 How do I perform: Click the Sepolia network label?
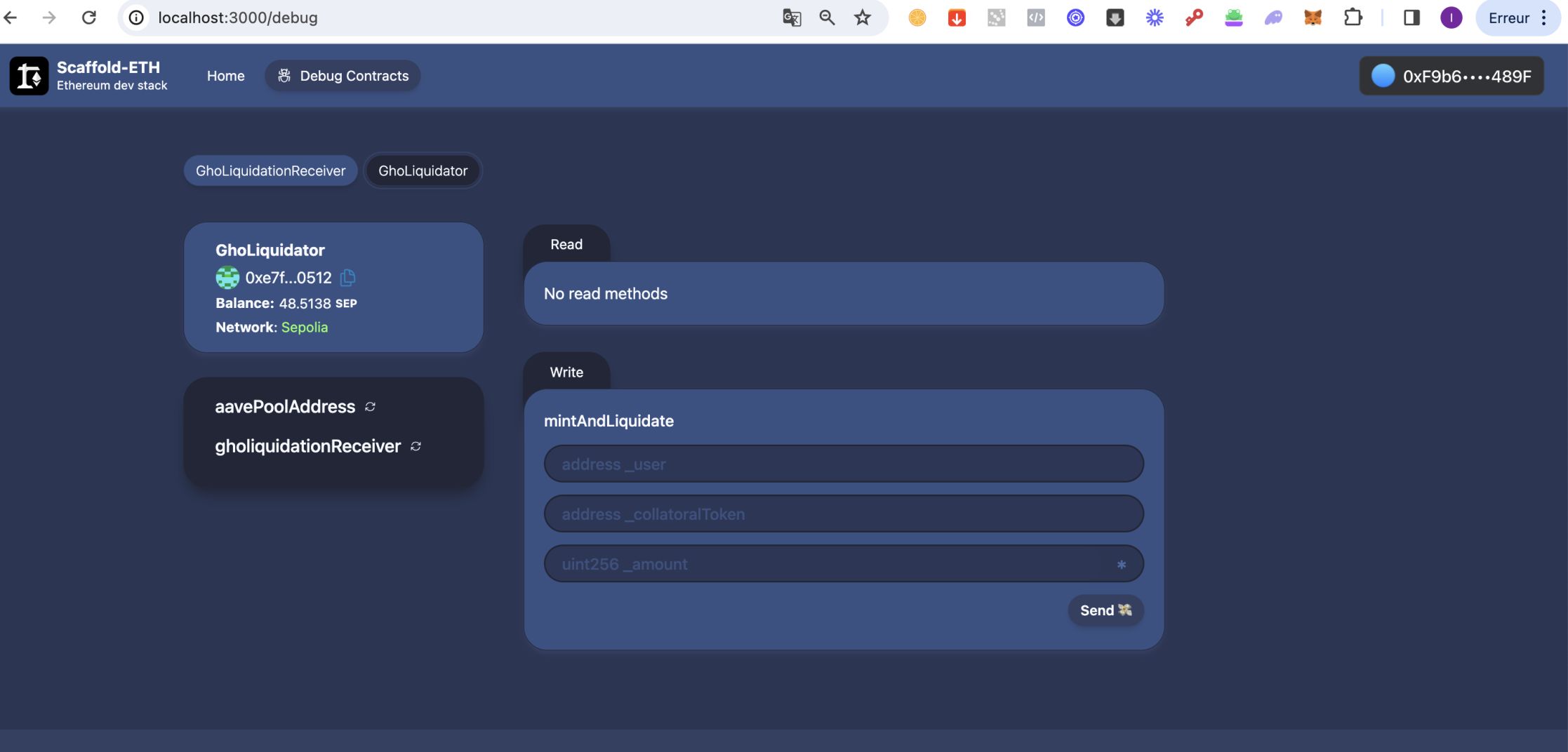point(305,327)
